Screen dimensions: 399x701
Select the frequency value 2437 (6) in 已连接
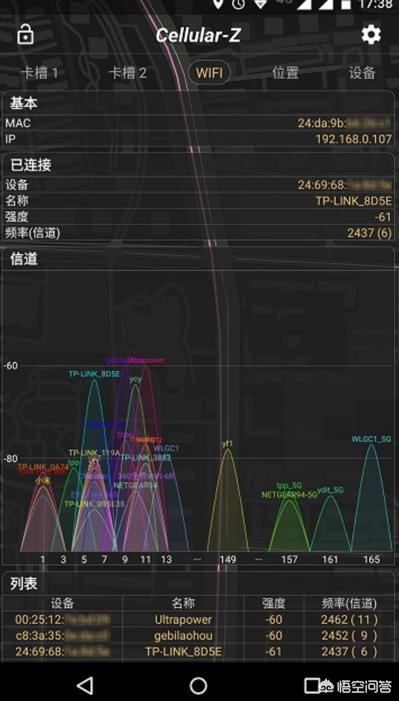click(369, 233)
